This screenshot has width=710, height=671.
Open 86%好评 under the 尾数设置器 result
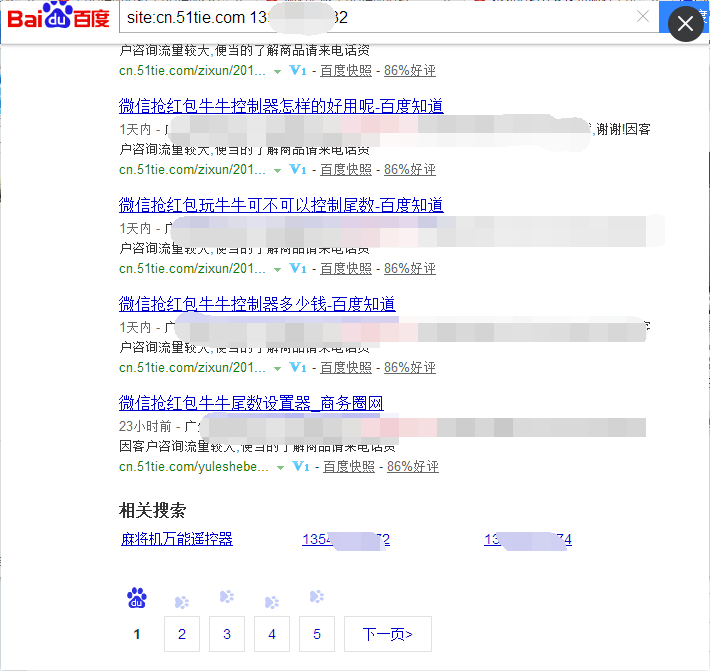pos(413,467)
